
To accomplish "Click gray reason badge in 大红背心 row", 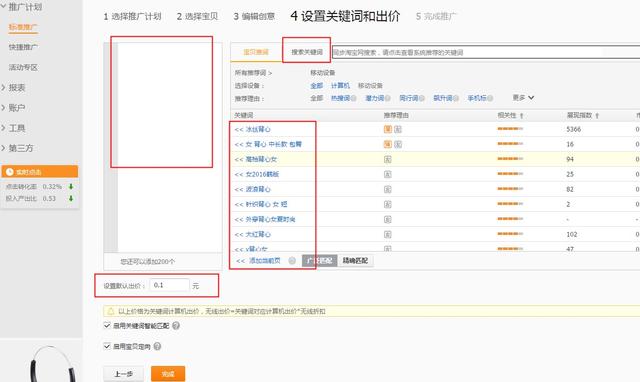I will click(x=388, y=234).
